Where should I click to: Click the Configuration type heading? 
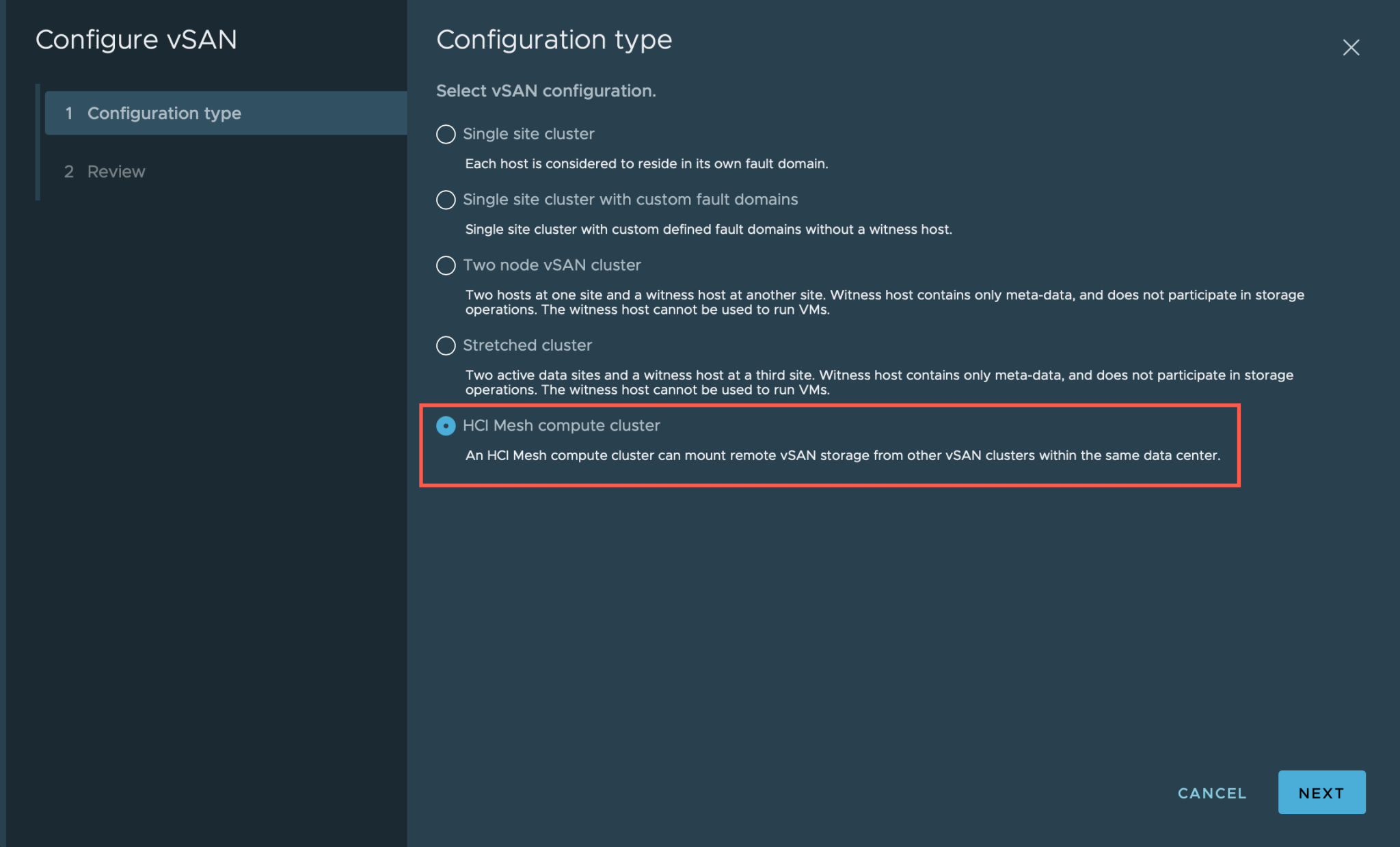[554, 40]
